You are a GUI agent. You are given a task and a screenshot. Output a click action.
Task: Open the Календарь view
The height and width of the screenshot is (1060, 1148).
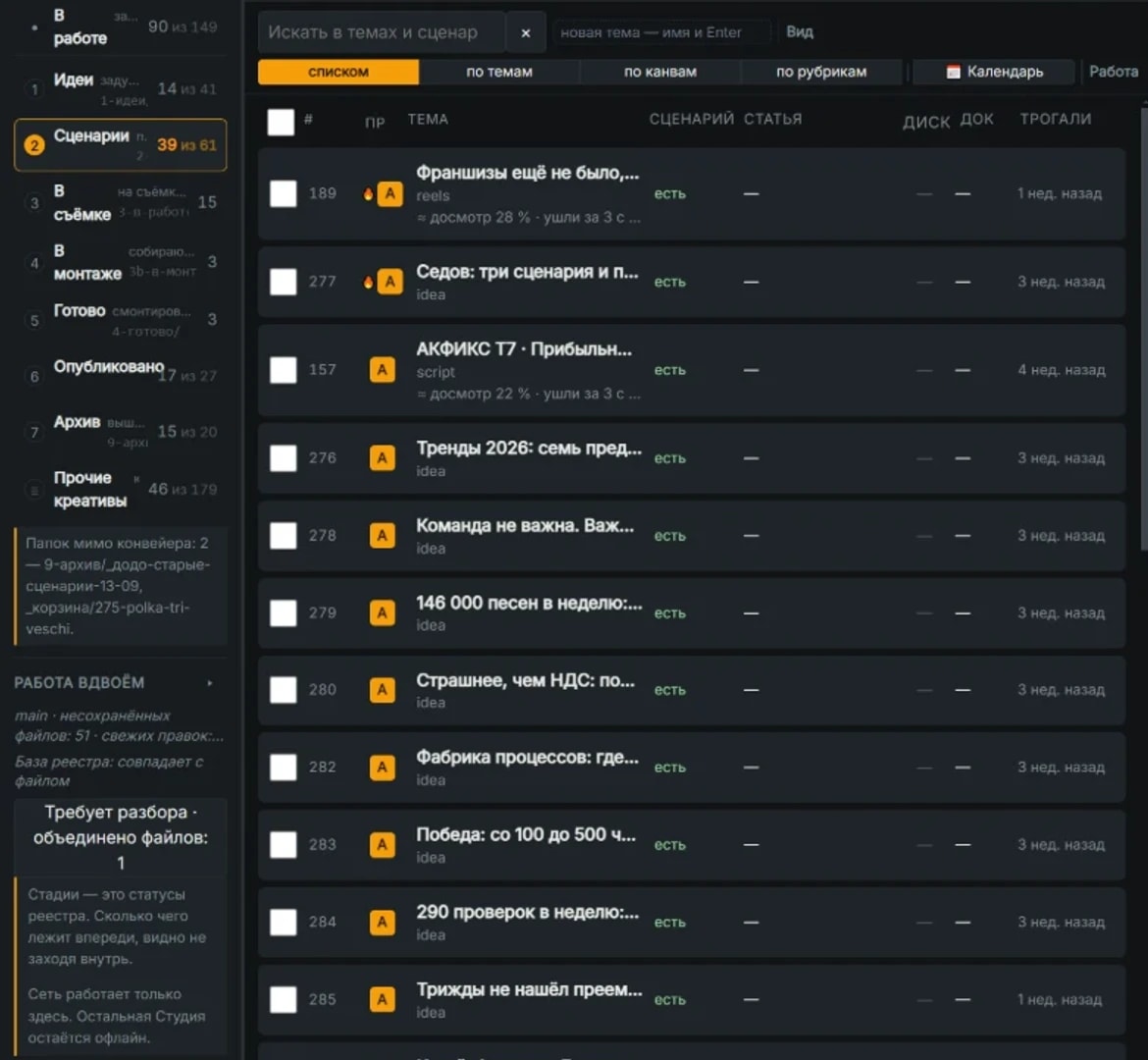coord(994,72)
